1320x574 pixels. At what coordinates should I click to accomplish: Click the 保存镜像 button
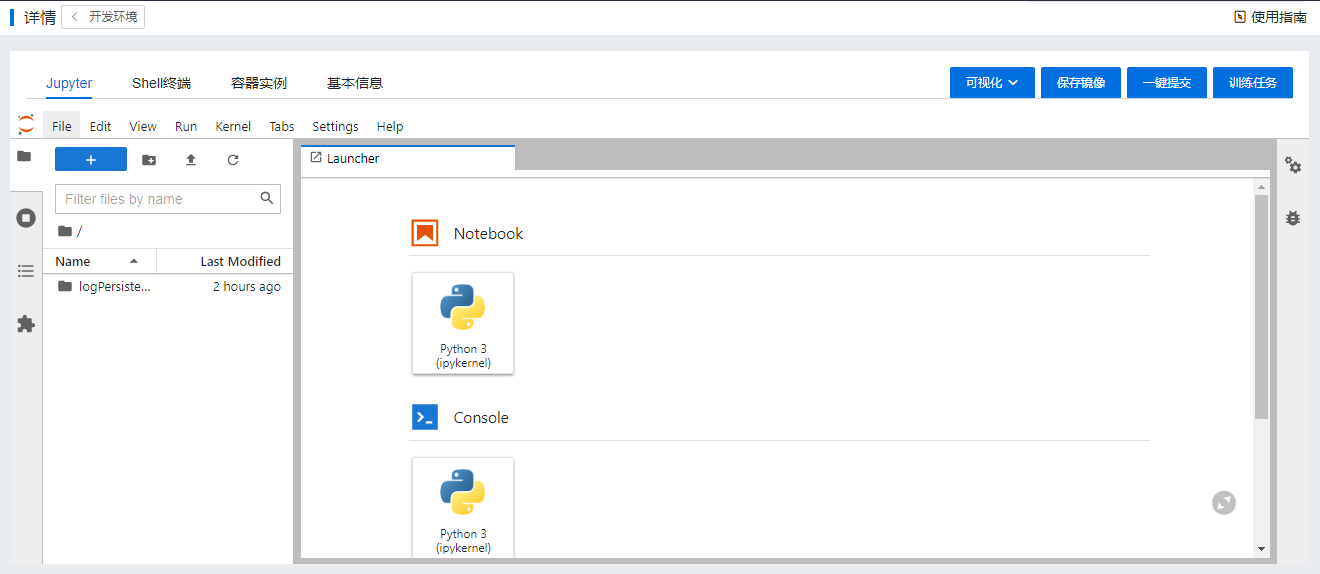tap(1081, 83)
